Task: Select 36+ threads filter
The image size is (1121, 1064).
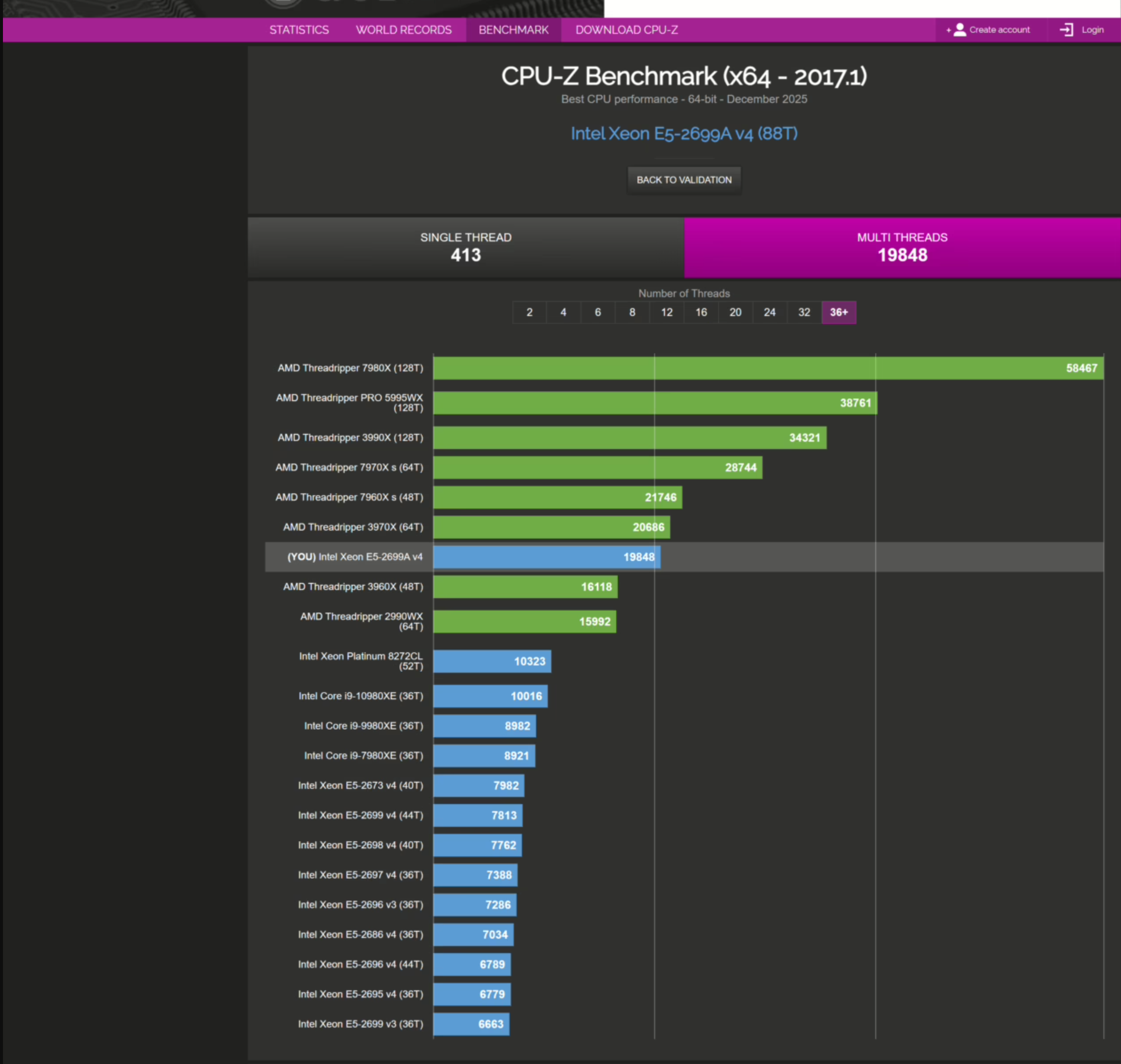Action: click(839, 312)
